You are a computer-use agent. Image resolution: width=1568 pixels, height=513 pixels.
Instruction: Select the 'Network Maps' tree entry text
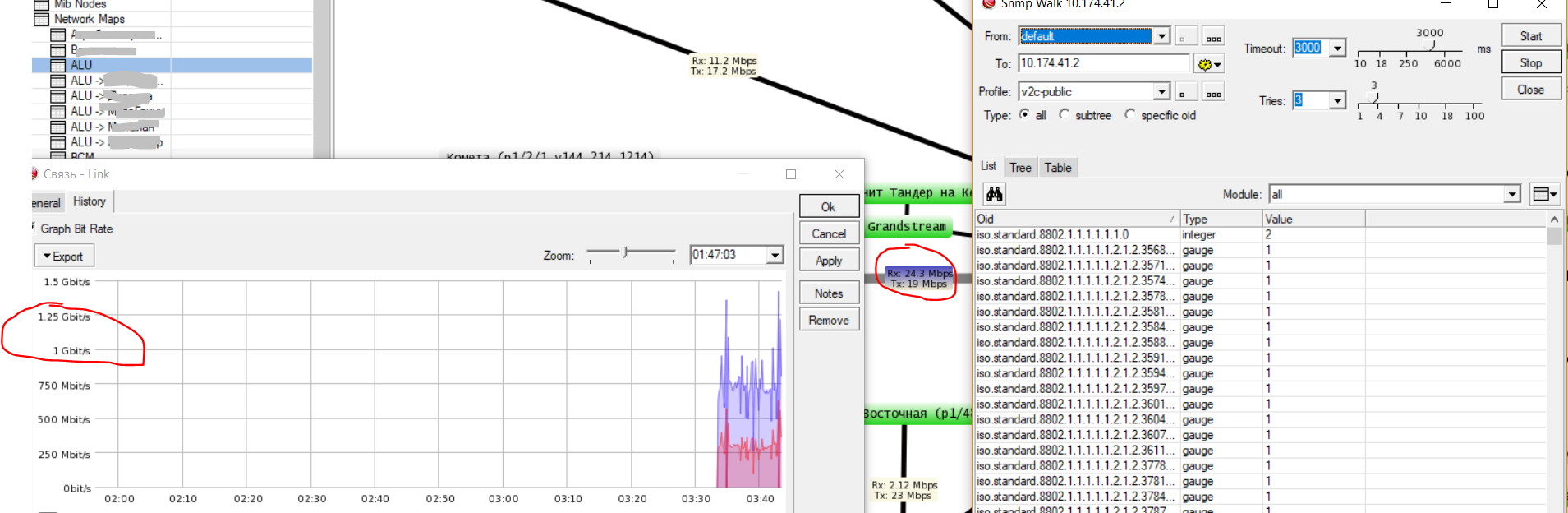tap(89, 19)
